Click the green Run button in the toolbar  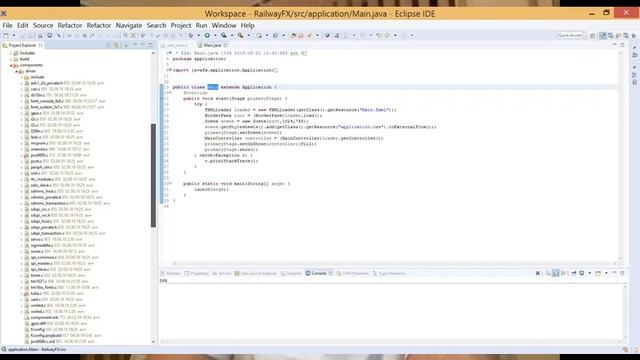coord(207,36)
